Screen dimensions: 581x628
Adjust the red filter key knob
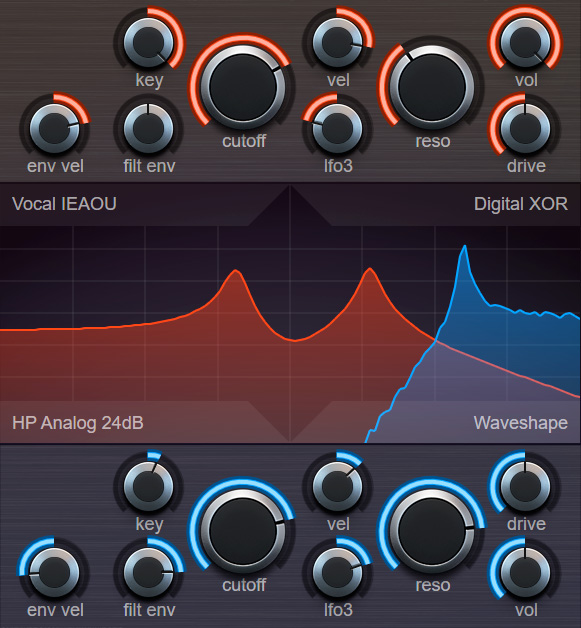coord(149,42)
